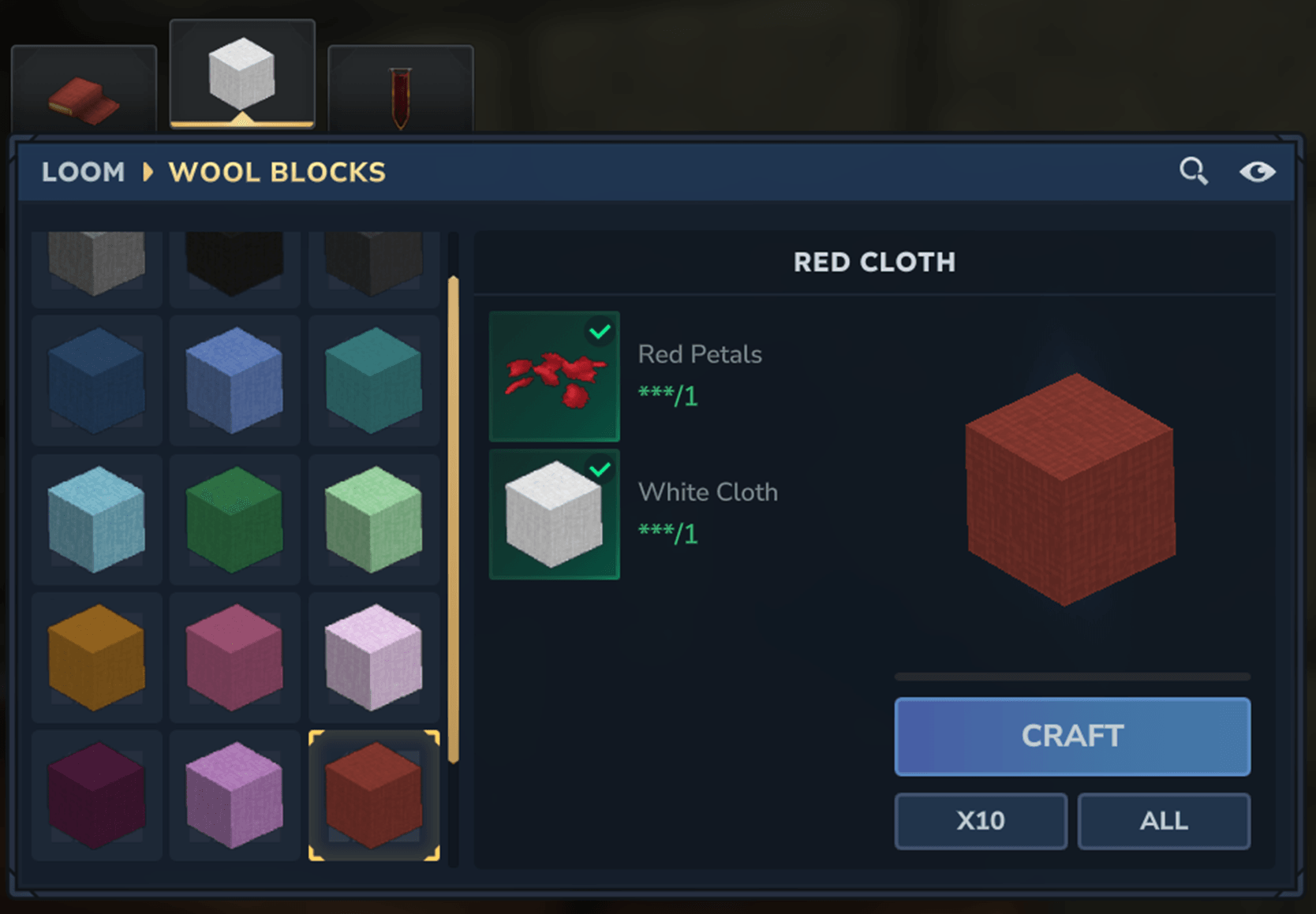Choose the light blue wool block
Screen dimensions: 1316x914
pyautogui.click(x=96, y=519)
